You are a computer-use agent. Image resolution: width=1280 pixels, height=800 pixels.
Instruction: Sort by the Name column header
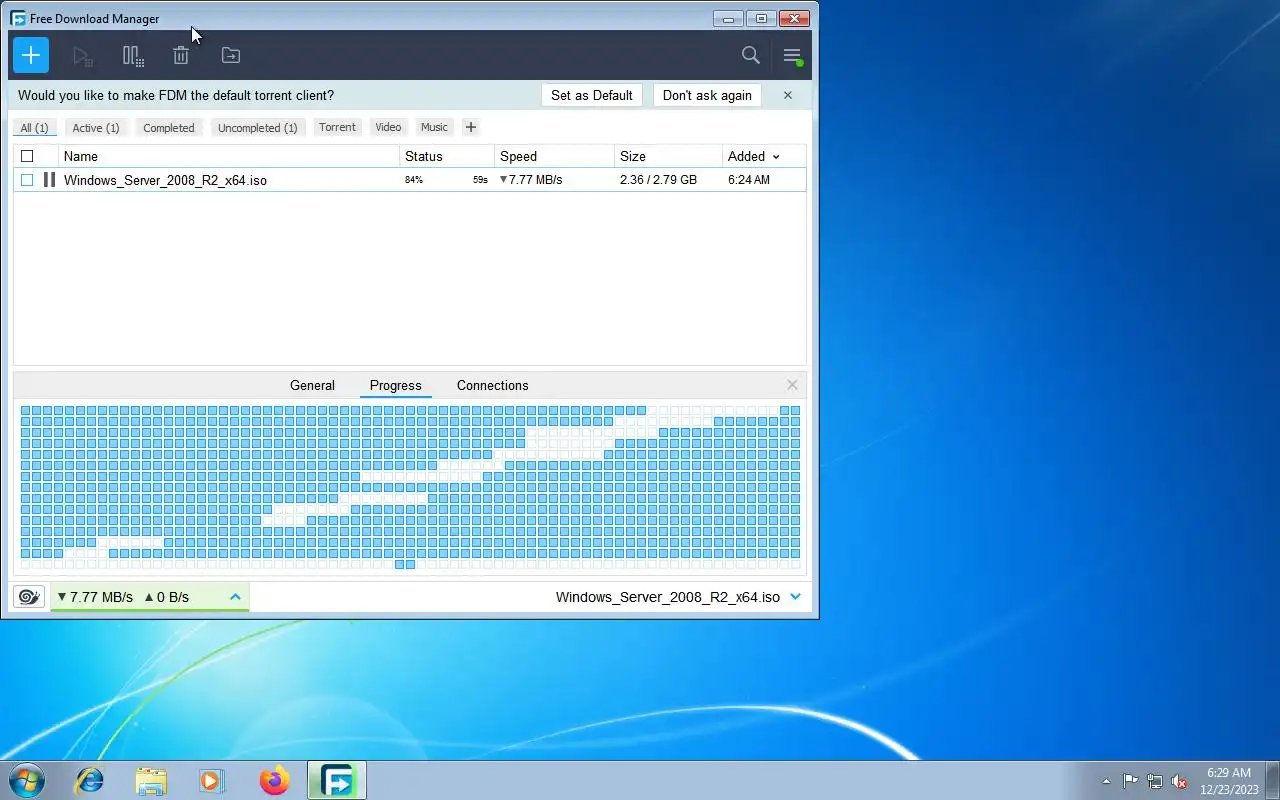point(229,156)
